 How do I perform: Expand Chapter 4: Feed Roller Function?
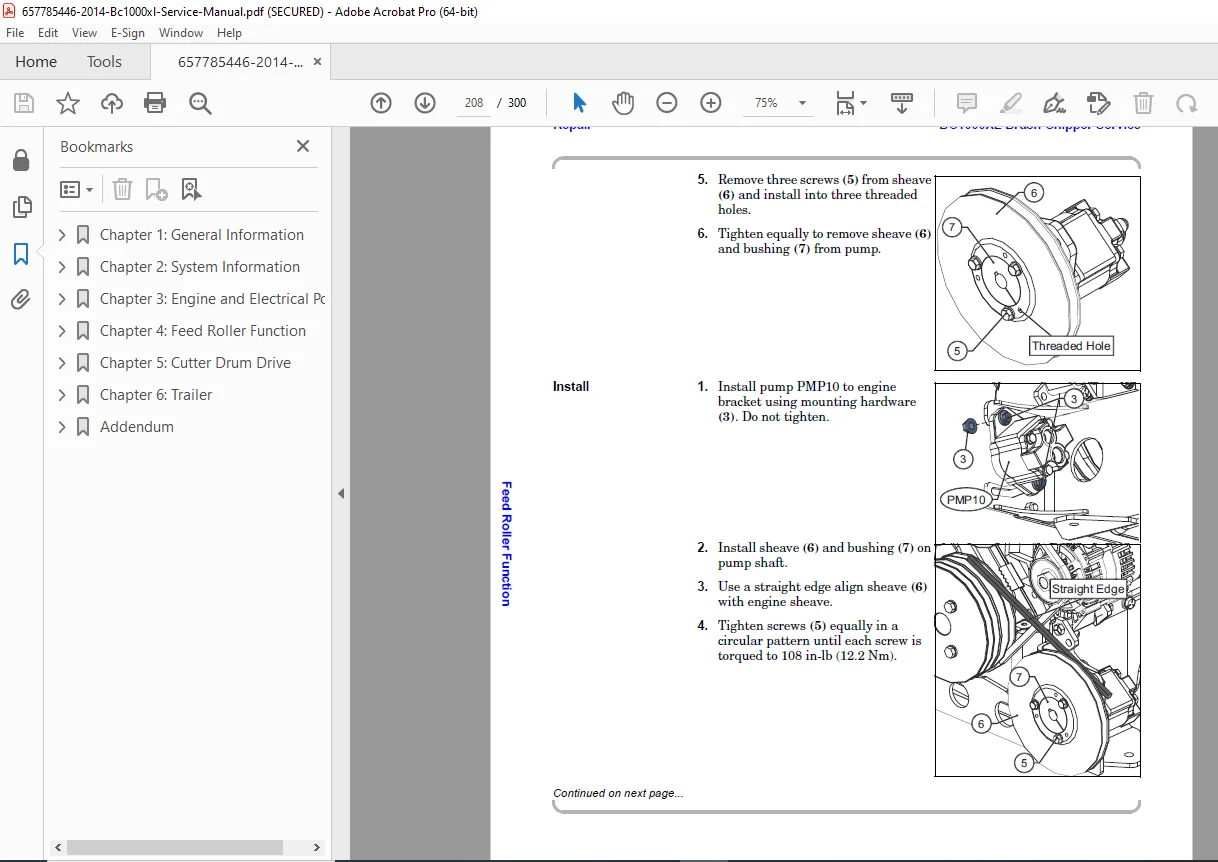pyautogui.click(x=62, y=331)
